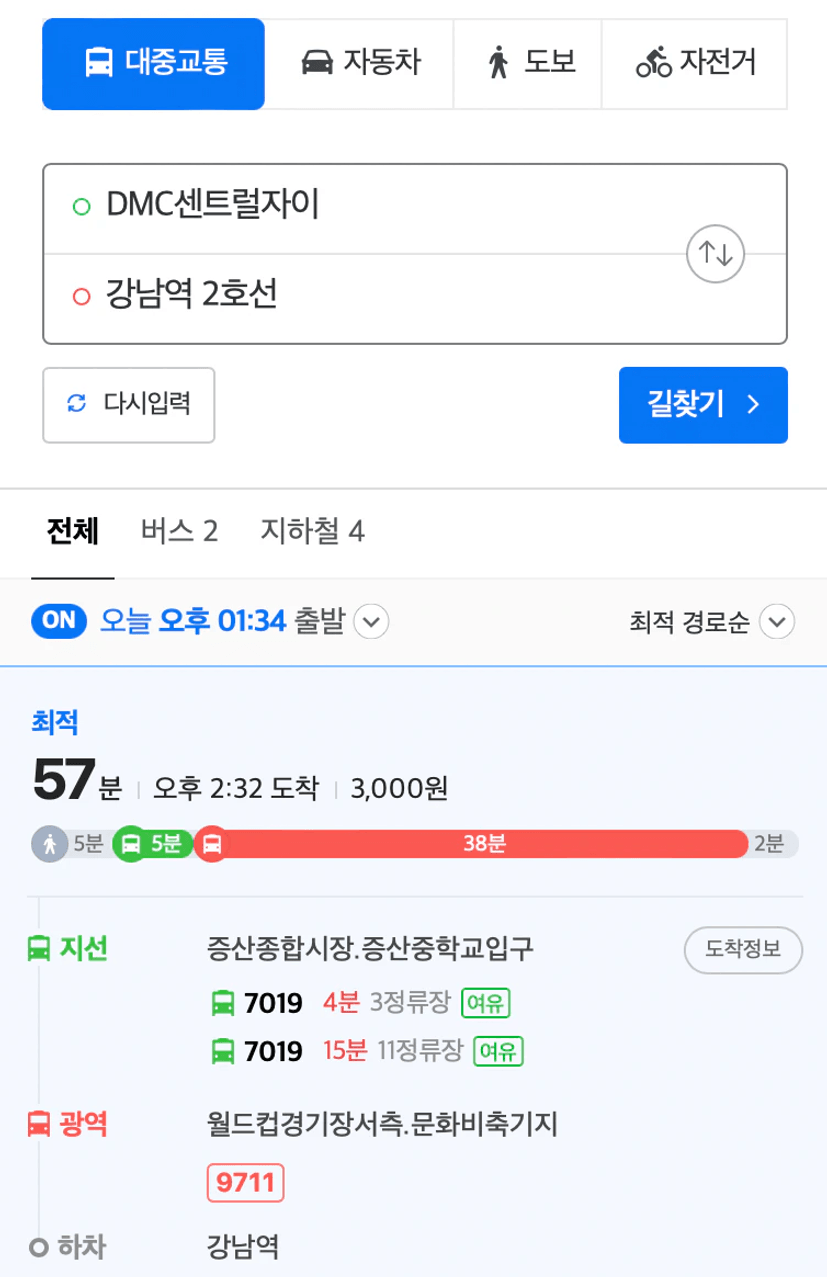Select the car icon for 자동차 mode

point(317,63)
